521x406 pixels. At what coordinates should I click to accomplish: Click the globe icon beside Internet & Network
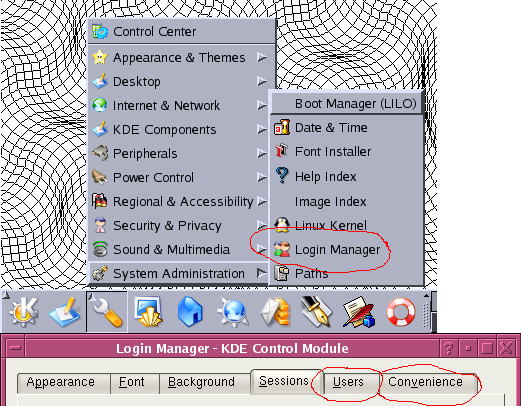point(100,105)
